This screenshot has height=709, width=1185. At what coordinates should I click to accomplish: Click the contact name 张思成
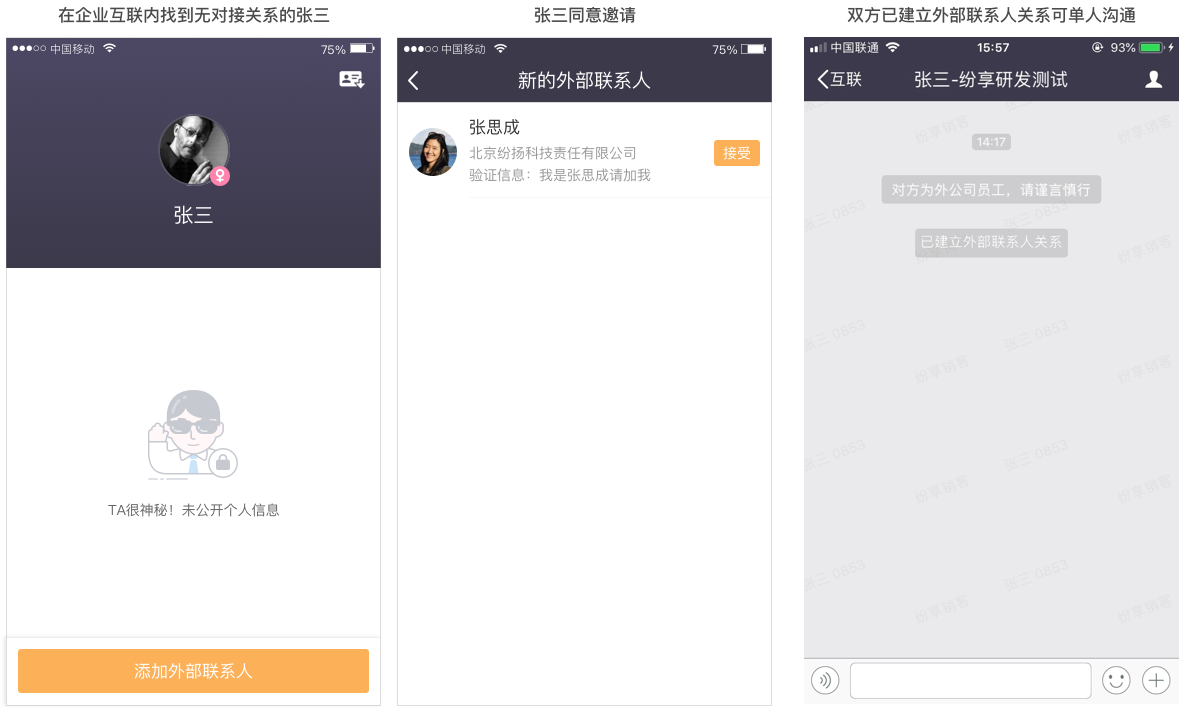point(494,127)
